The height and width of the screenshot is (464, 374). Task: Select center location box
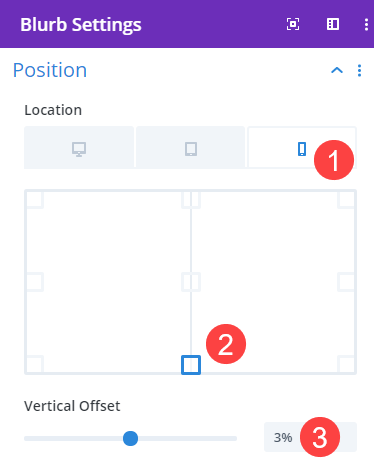click(191, 282)
